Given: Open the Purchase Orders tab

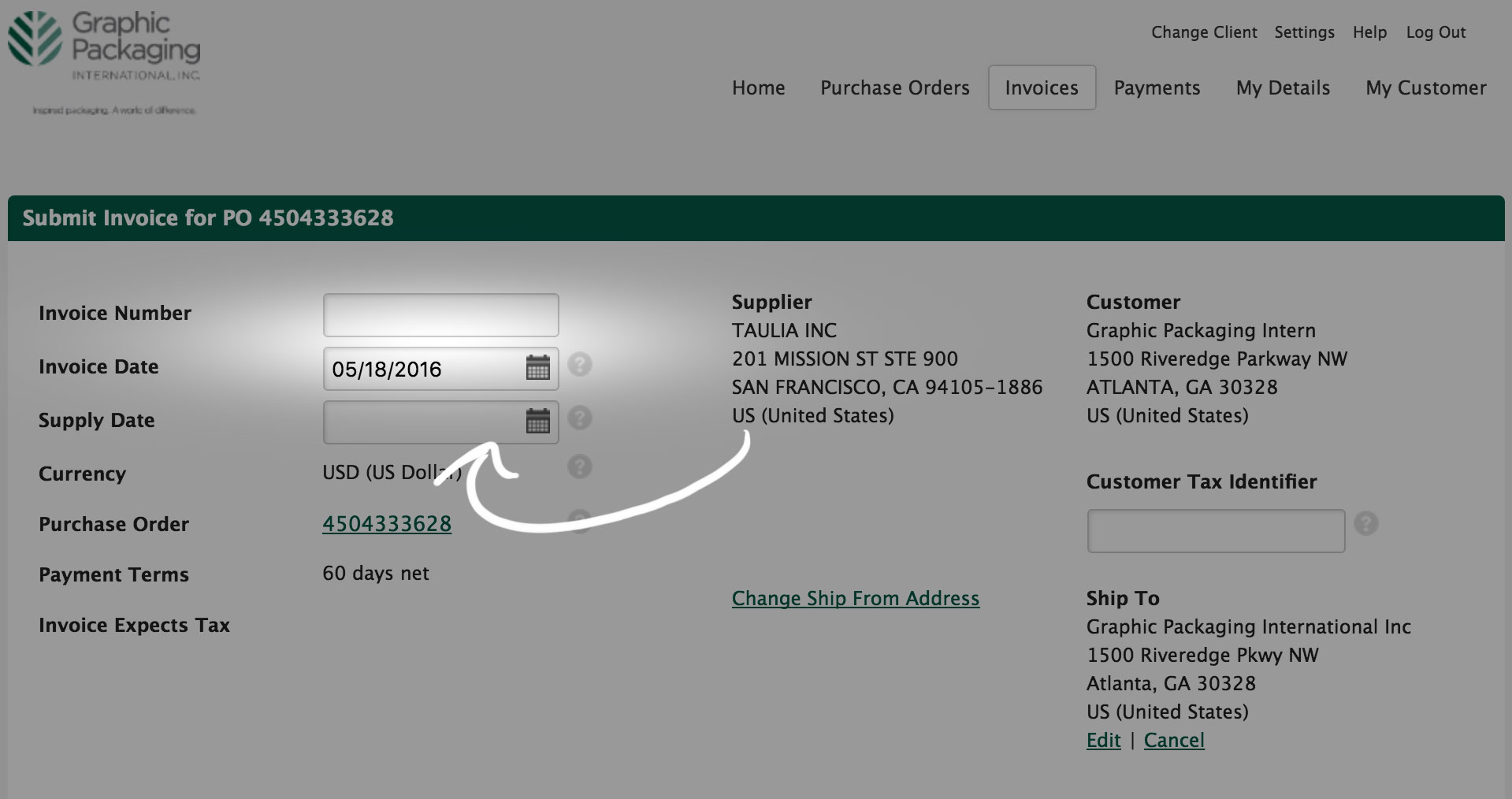Looking at the screenshot, I should [x=895, y=87].
